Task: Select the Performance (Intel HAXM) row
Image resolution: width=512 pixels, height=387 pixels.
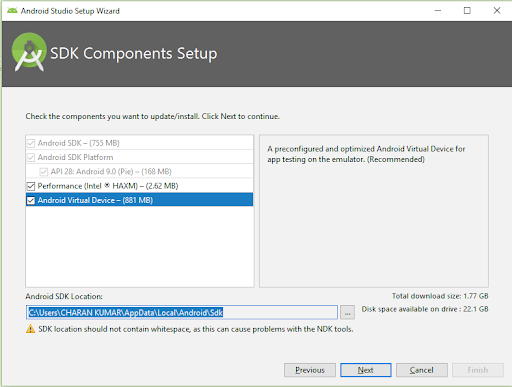Action: (139, 186)
